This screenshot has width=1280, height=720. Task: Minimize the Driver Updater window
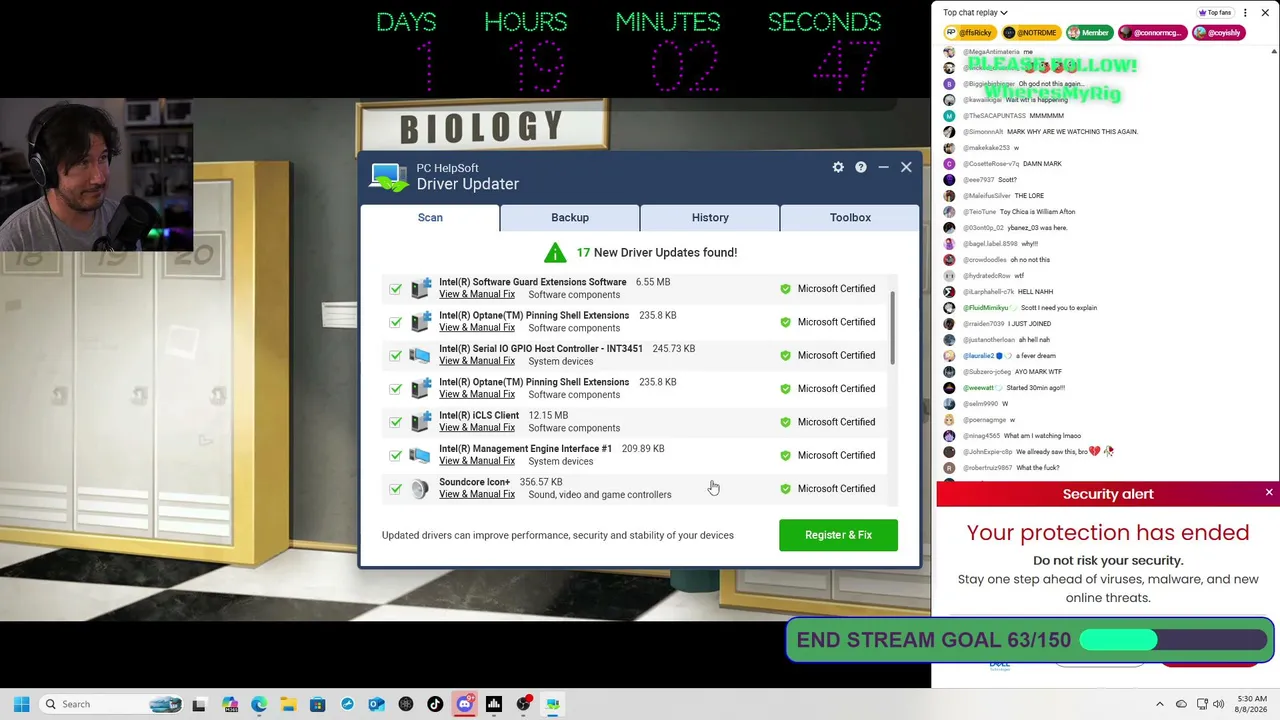coord(883,167)
